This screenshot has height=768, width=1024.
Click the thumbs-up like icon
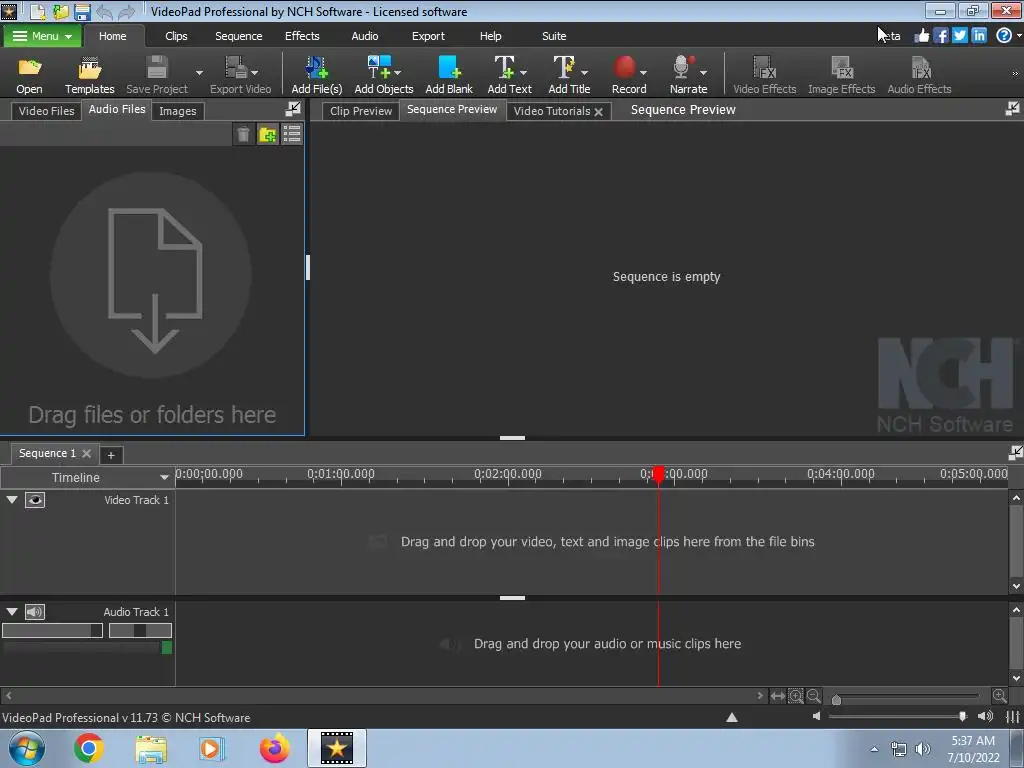(x=921, y=35)
